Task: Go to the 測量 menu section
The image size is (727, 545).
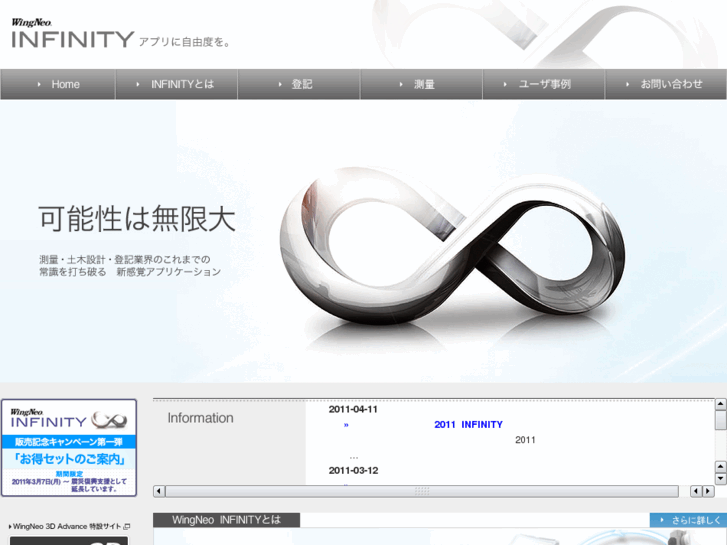Action: tap(421, 84)
